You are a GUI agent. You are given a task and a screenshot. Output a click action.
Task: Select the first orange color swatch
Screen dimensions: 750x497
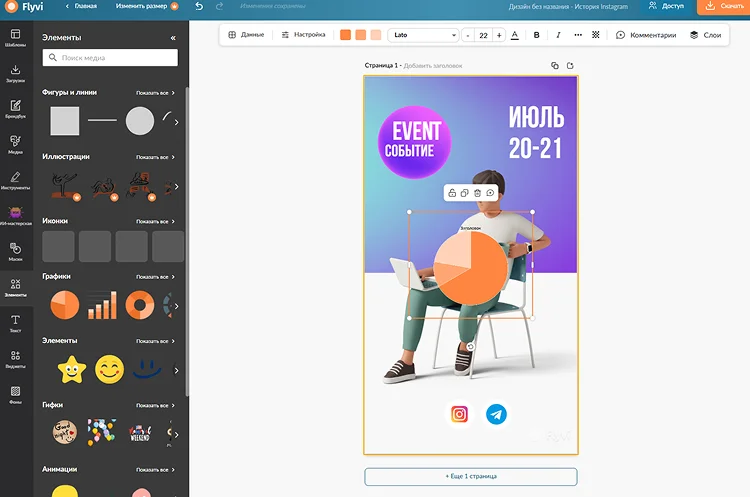tap(345, 35)
